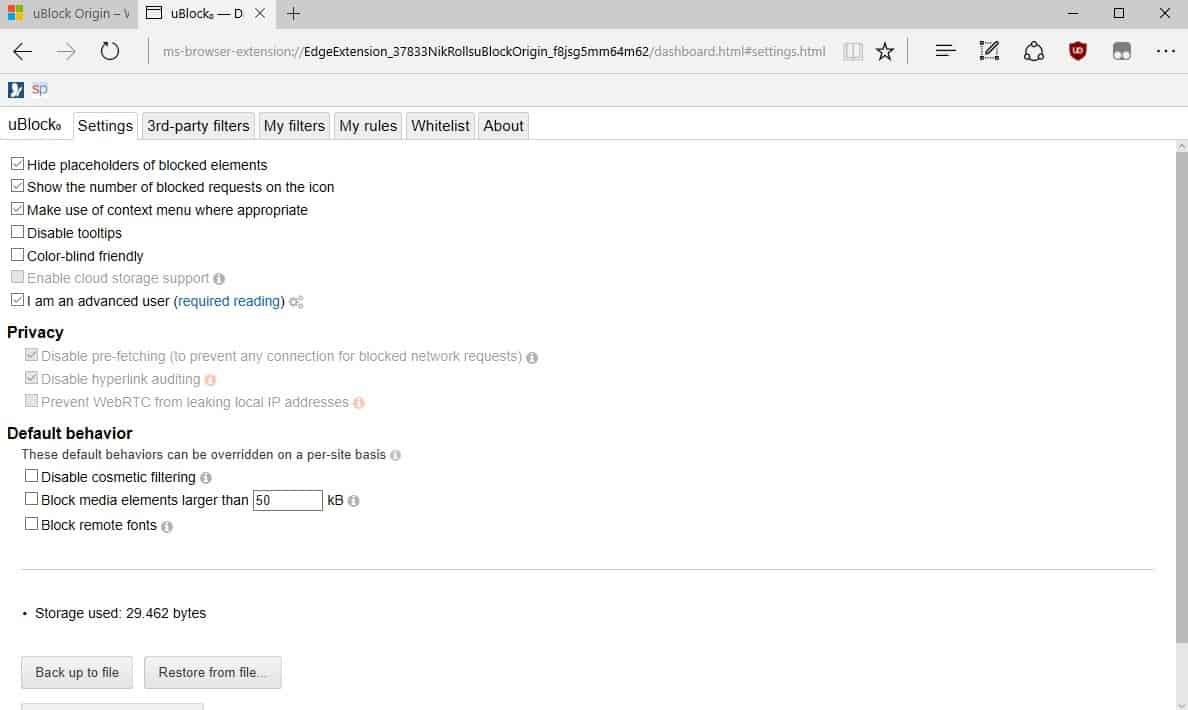Go back to the previous page
The height and width of the screenshot is (710, 1188).
23,52
